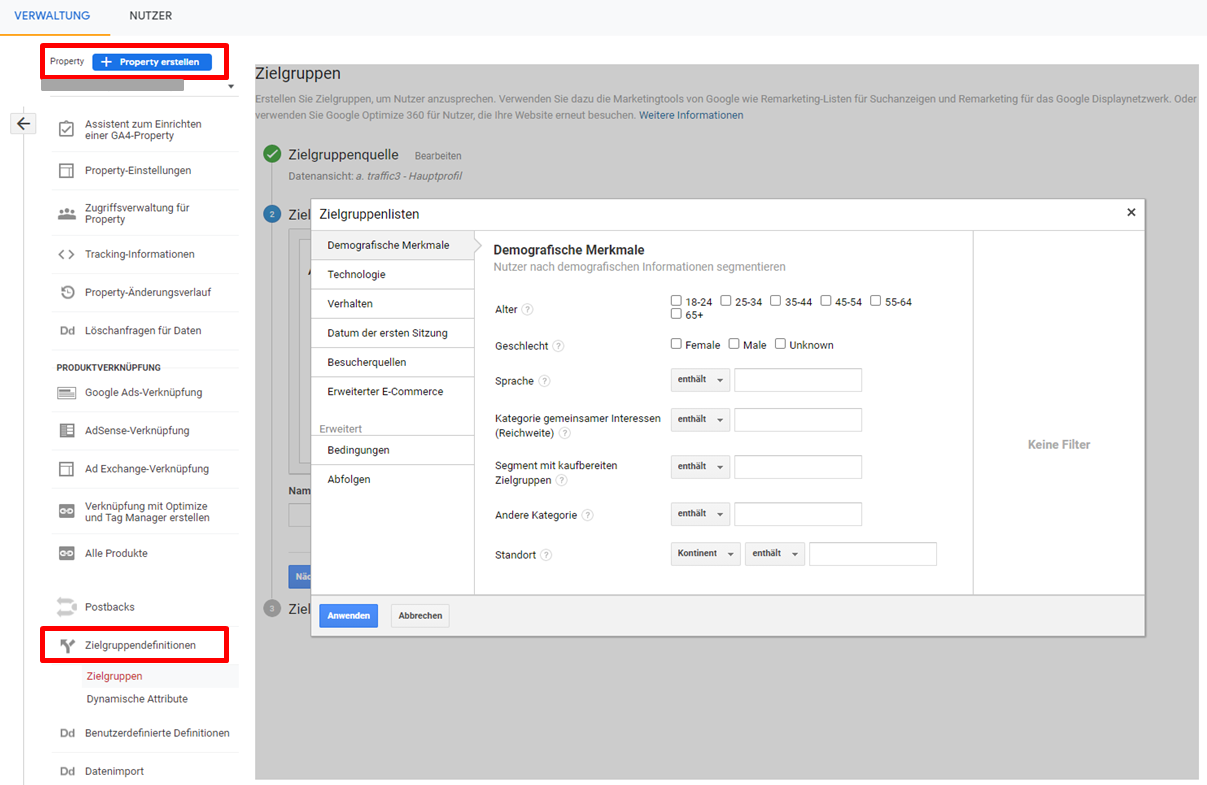The height and width of the screenshot is (785, 1207).
Task: Open the AdSense-Verknüpfung settings
Action: 66,430
